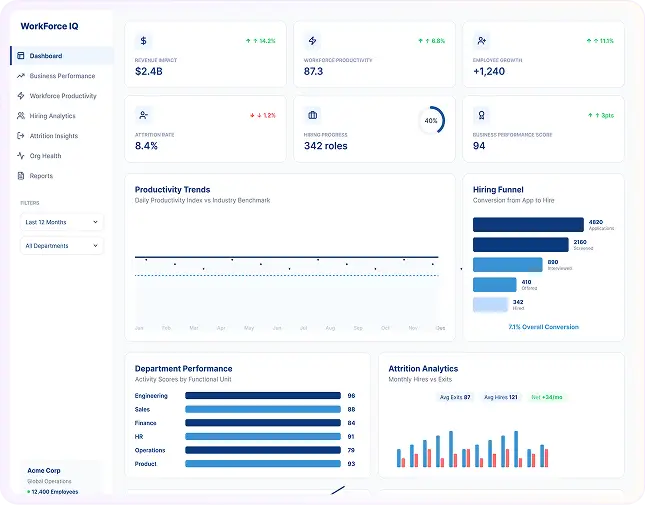
Task: Click the Avg Hires 121 chip
Action: (x=501, y=397)
